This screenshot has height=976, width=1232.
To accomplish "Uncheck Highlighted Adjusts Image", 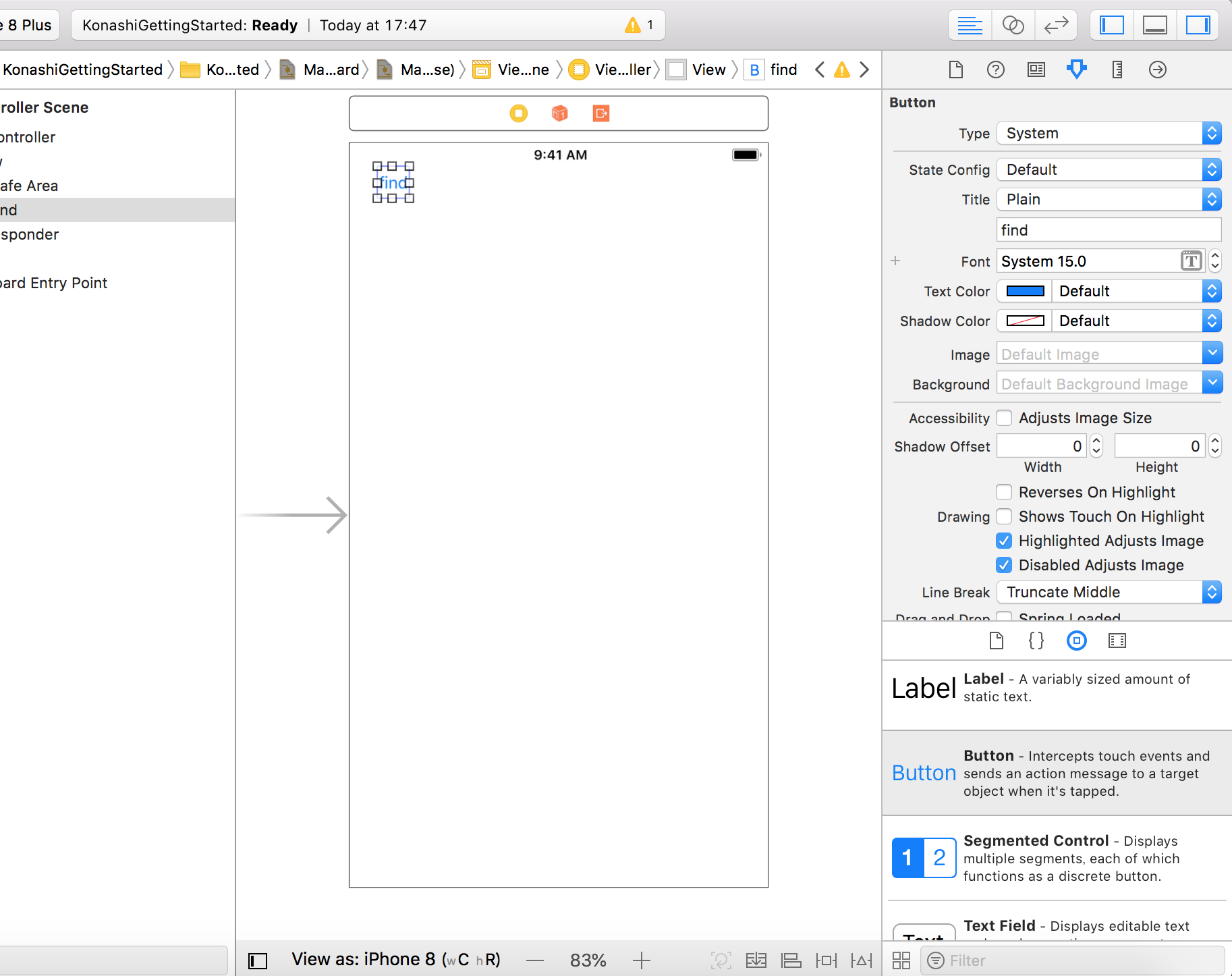I will tap(1004, 541).
